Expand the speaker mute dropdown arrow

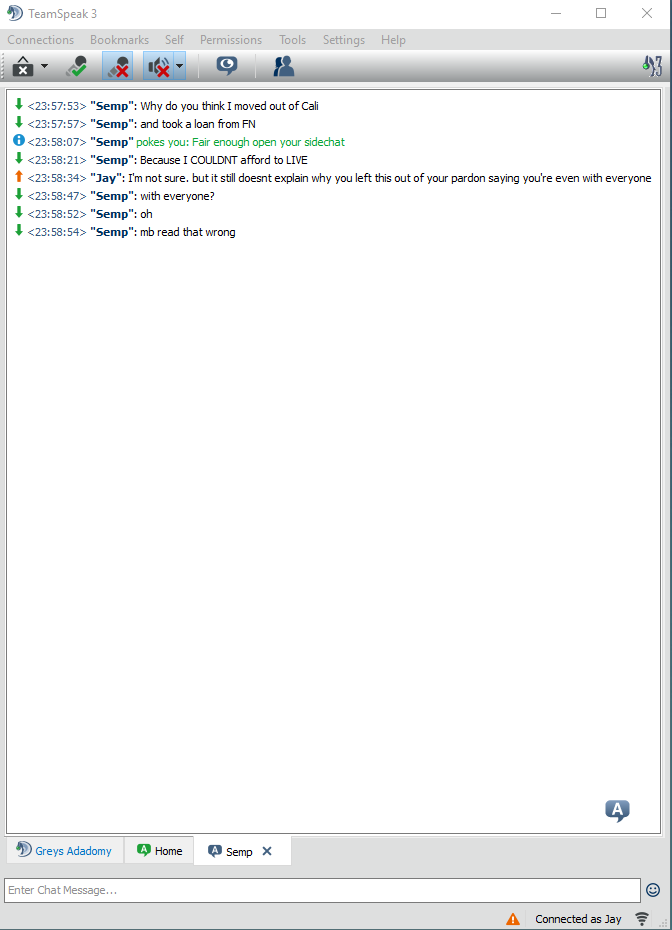click(x=179, y=66)
